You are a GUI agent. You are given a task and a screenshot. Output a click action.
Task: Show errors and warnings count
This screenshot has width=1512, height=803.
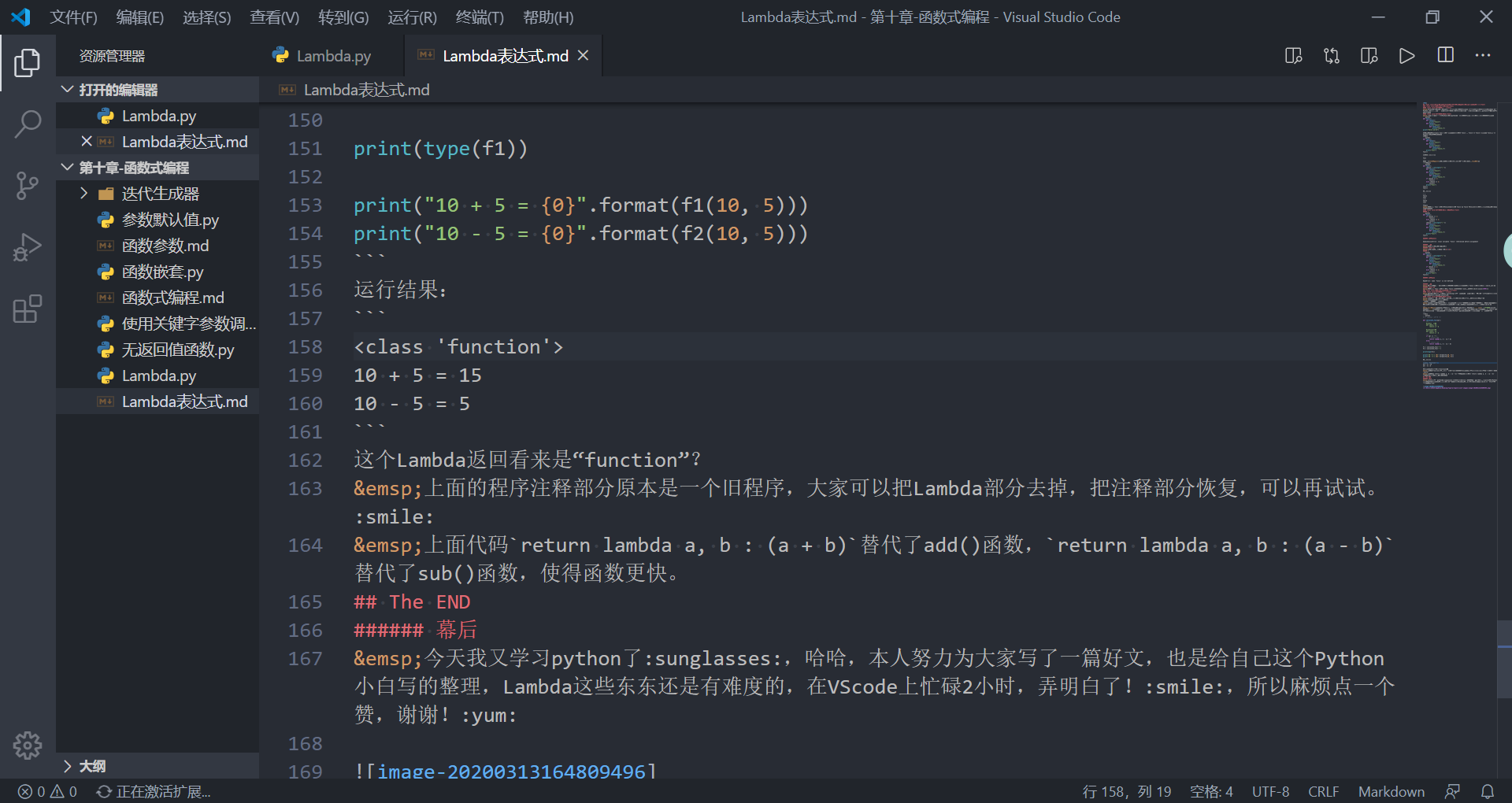(47, 791)
